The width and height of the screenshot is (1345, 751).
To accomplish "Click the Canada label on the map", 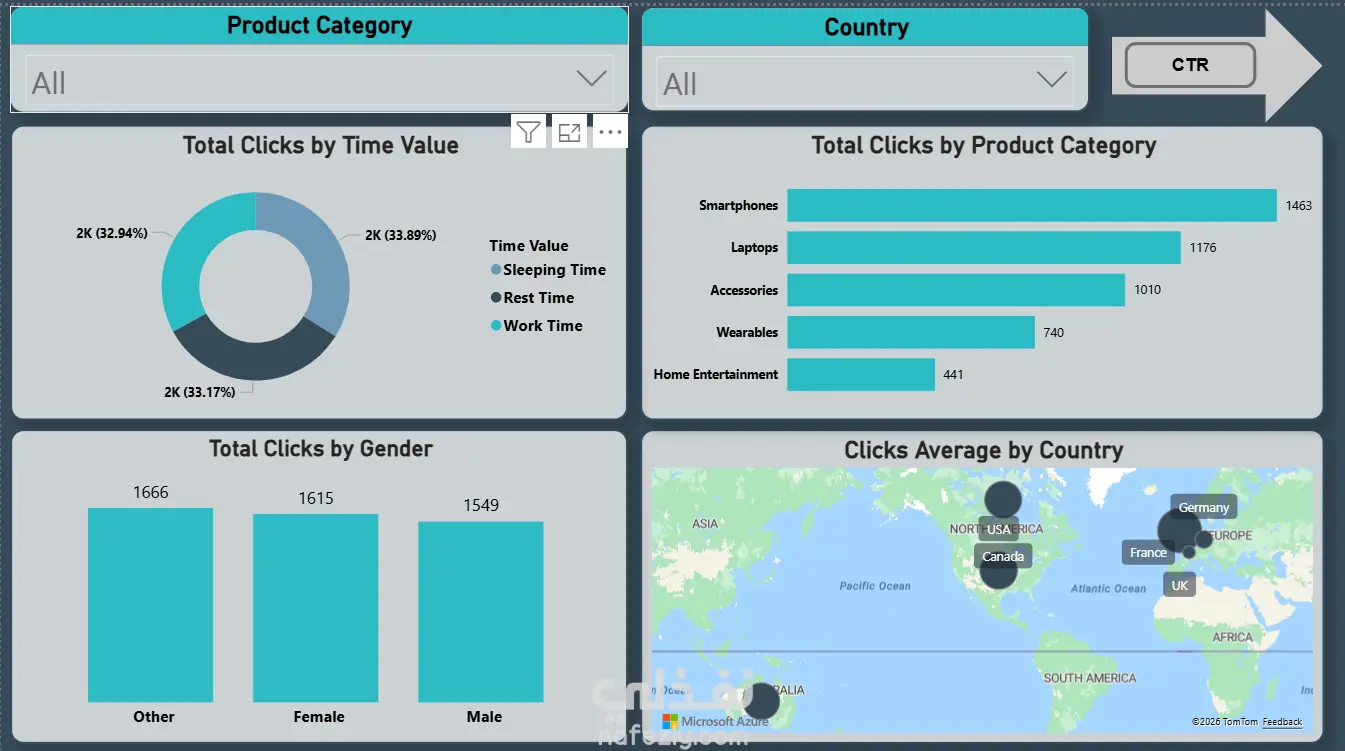I will (x=1003, y=557).
